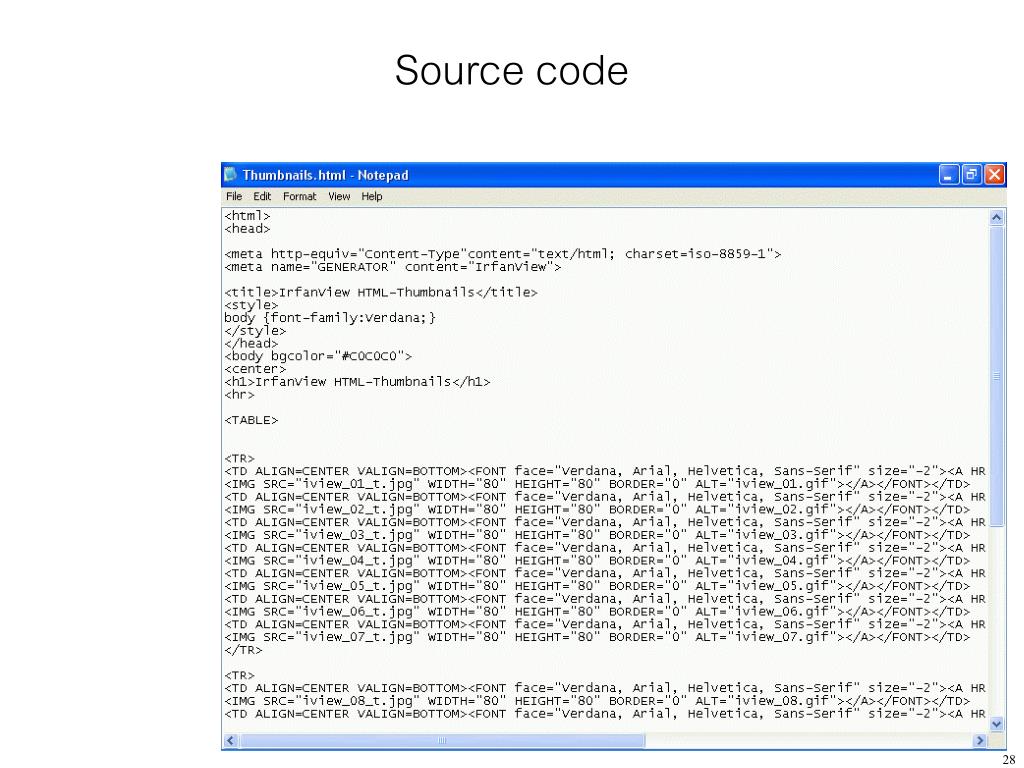Click the </head> closing tag line
This screenshot has height=768, width=1024.
click(x=251, y=344)
